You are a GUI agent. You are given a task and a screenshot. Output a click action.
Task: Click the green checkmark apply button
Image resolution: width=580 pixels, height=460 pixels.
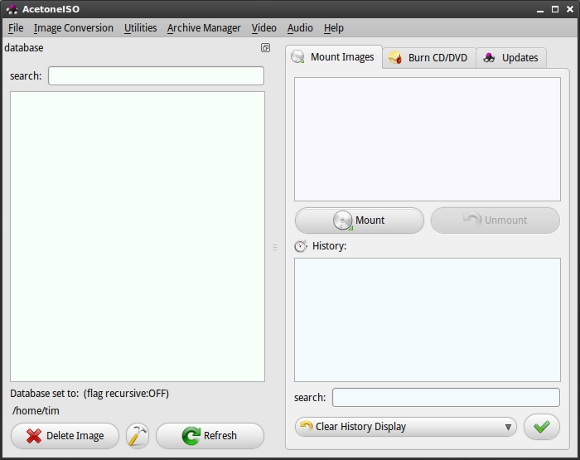coord(542,427)
